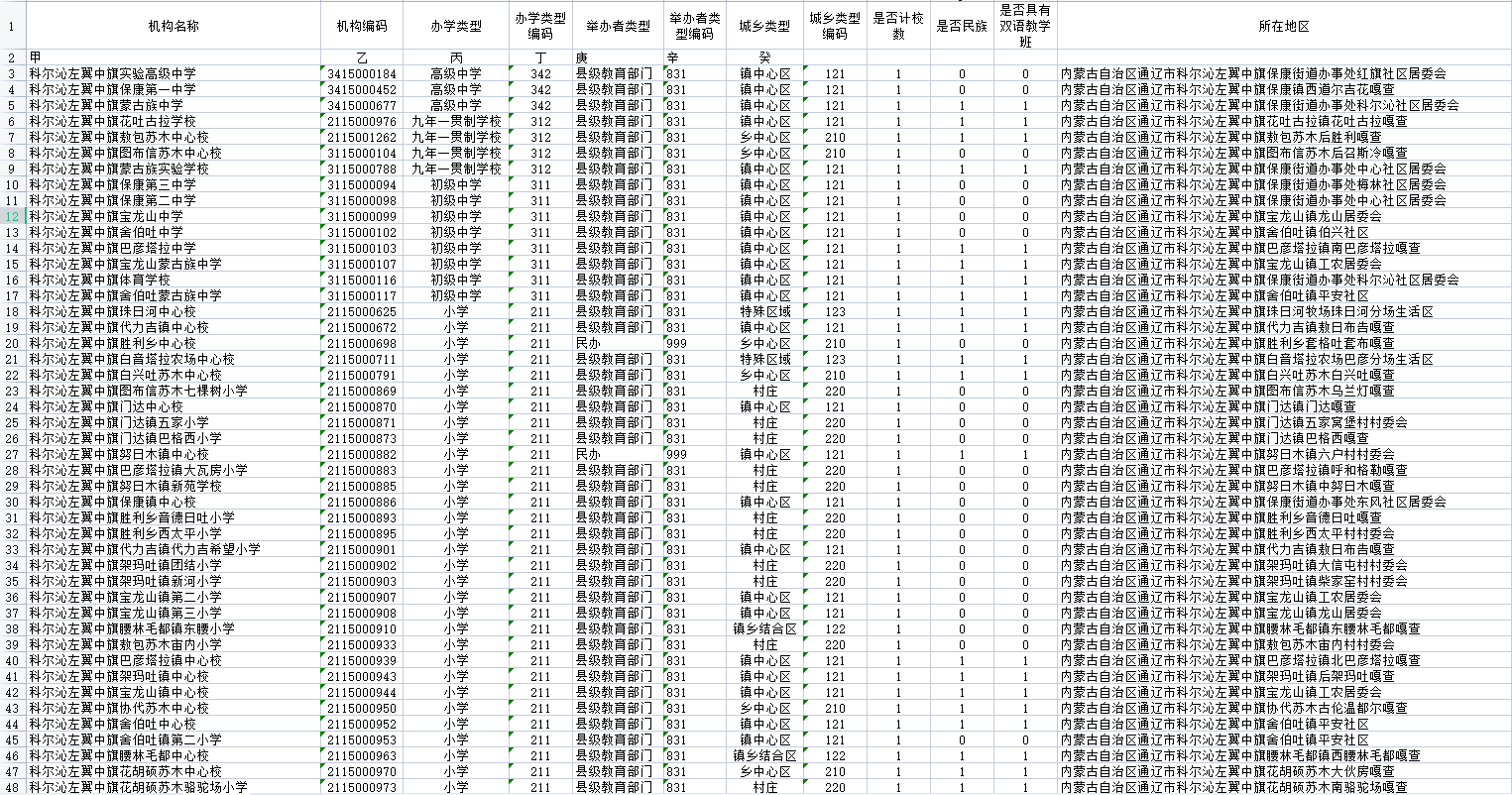Screen dimensions: 1512x795
Task: Click the 办学类型 header cell
Action: (456, 26)
